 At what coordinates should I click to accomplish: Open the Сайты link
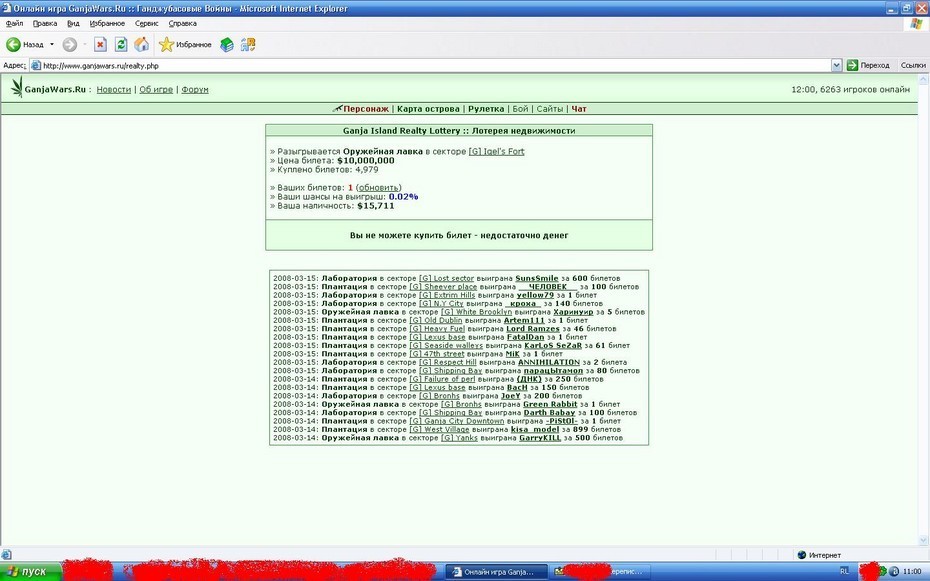tap(550, 109)
